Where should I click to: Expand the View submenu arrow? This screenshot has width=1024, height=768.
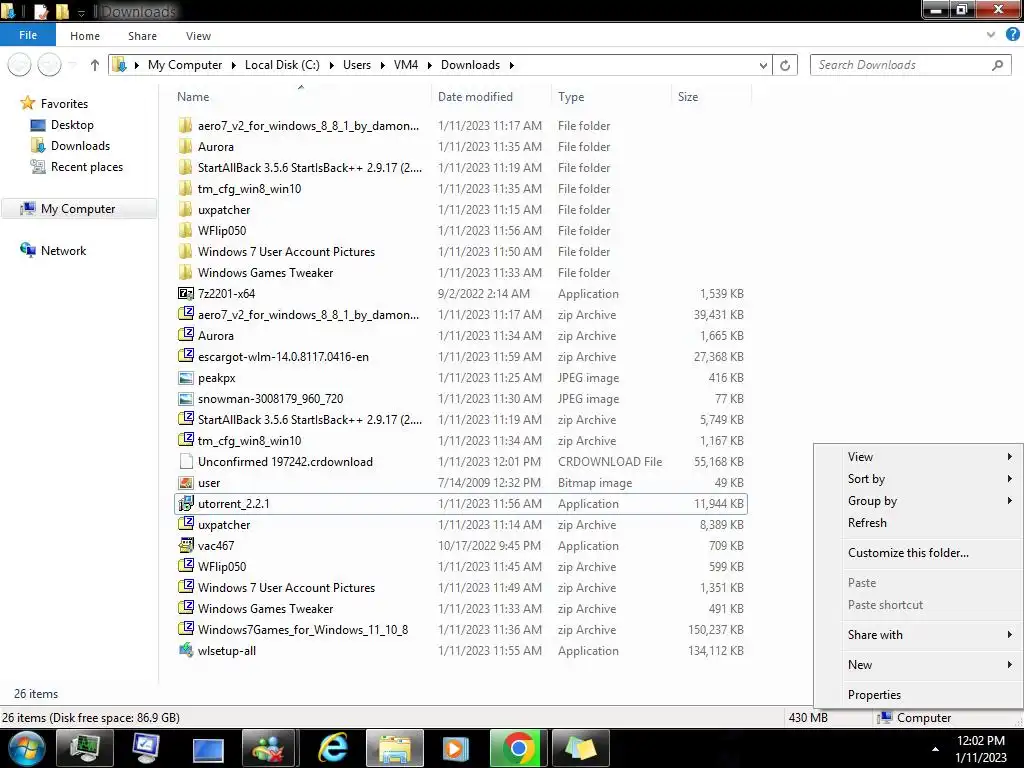1010,456
